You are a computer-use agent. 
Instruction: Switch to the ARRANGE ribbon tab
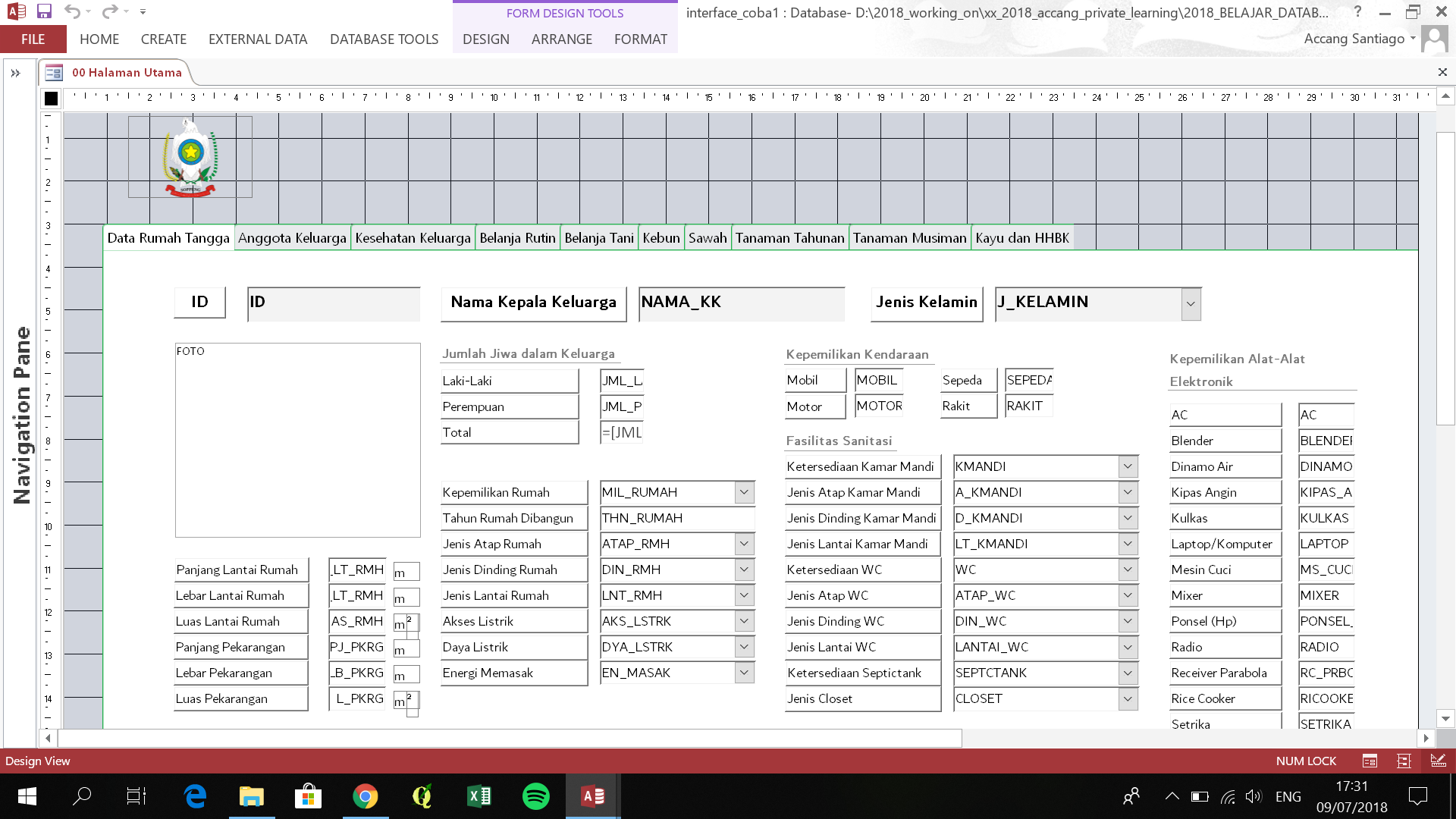point(561,39)
